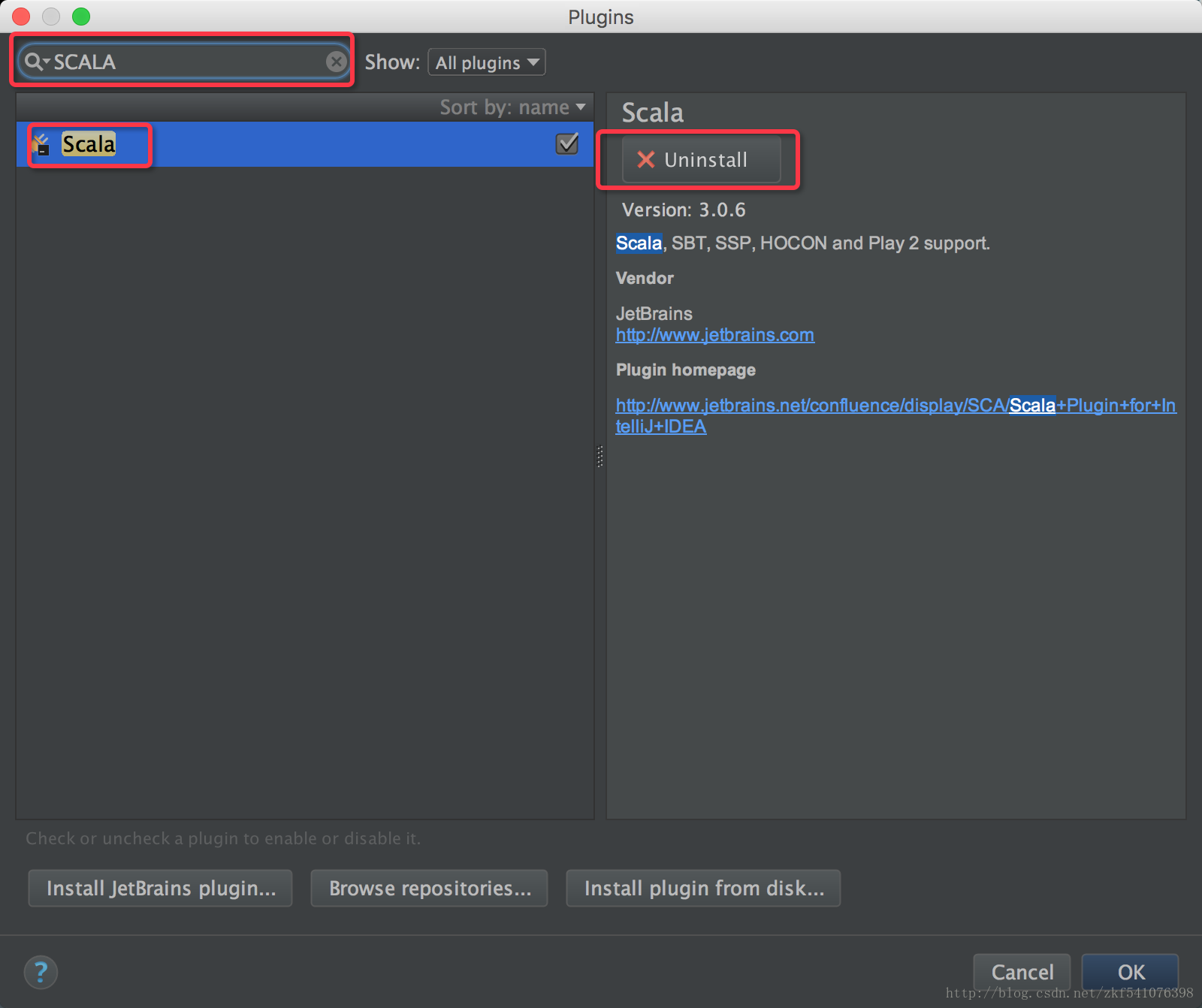Viewport: 1202px width, 1008px height.
Task: Open help via the question mark icon
Action: pos(41,972)
